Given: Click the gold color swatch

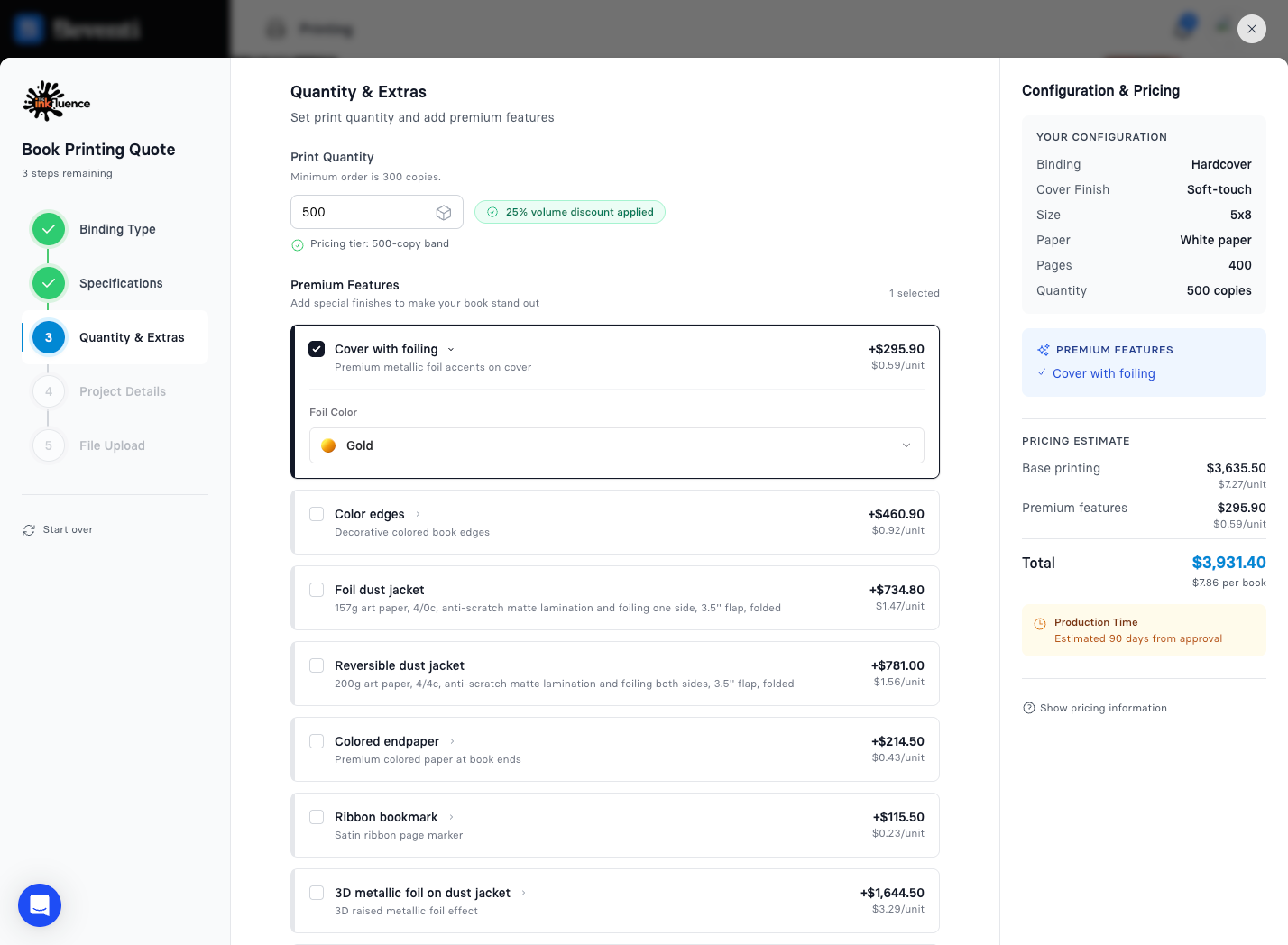Looking at the screenshot, I should tap(328, 445).
